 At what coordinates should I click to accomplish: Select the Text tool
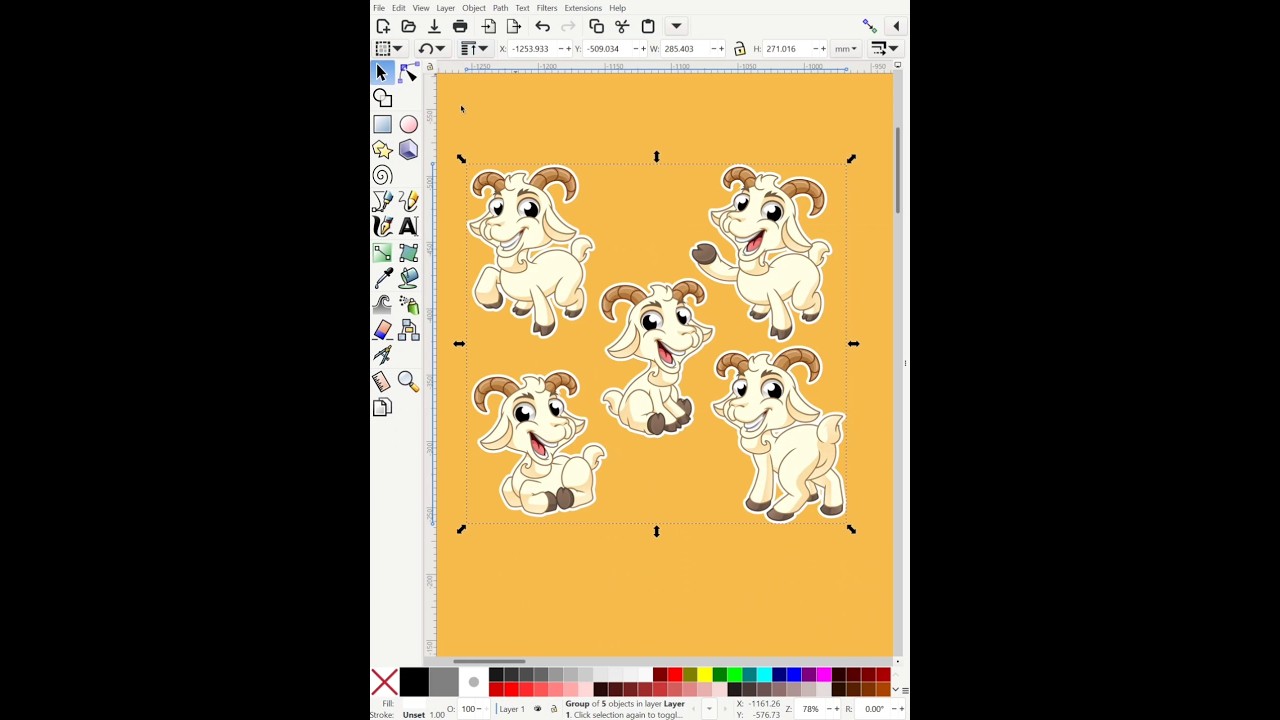[408, 227]
